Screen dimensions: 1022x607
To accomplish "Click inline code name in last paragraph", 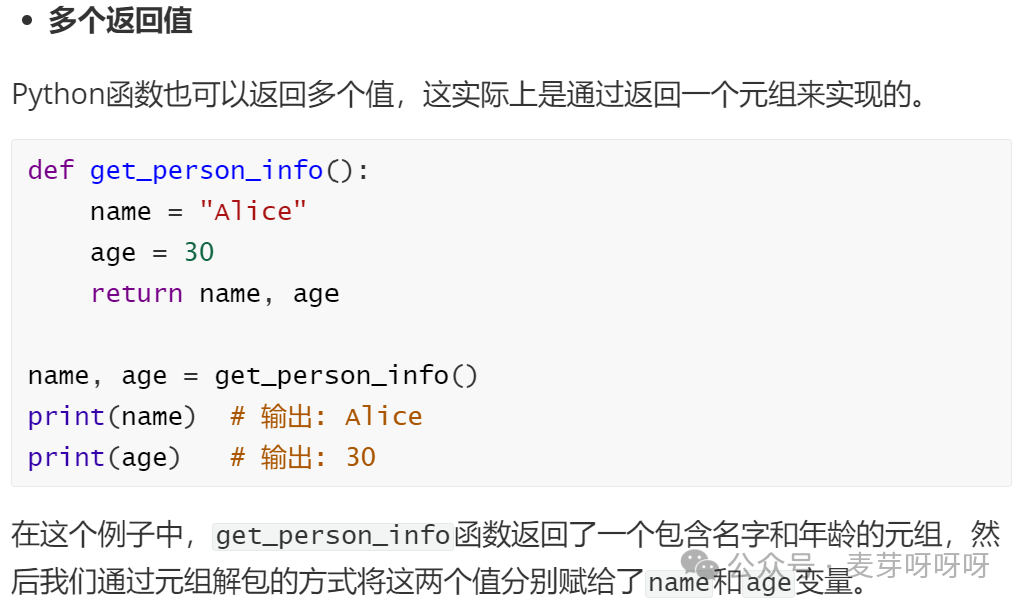I will click(x=679, y=582).
